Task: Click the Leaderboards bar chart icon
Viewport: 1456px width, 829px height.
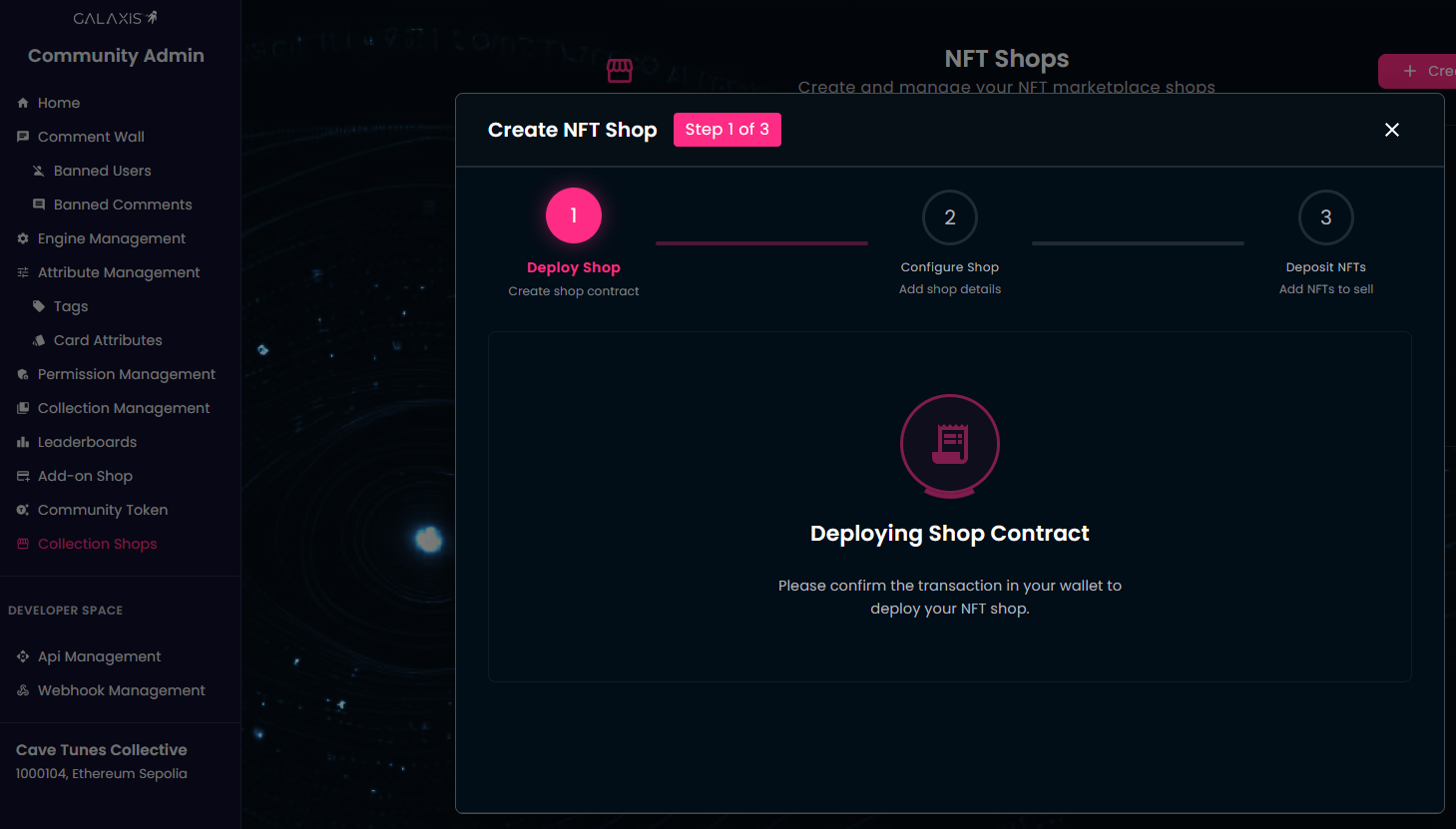Action: point(23,442)
